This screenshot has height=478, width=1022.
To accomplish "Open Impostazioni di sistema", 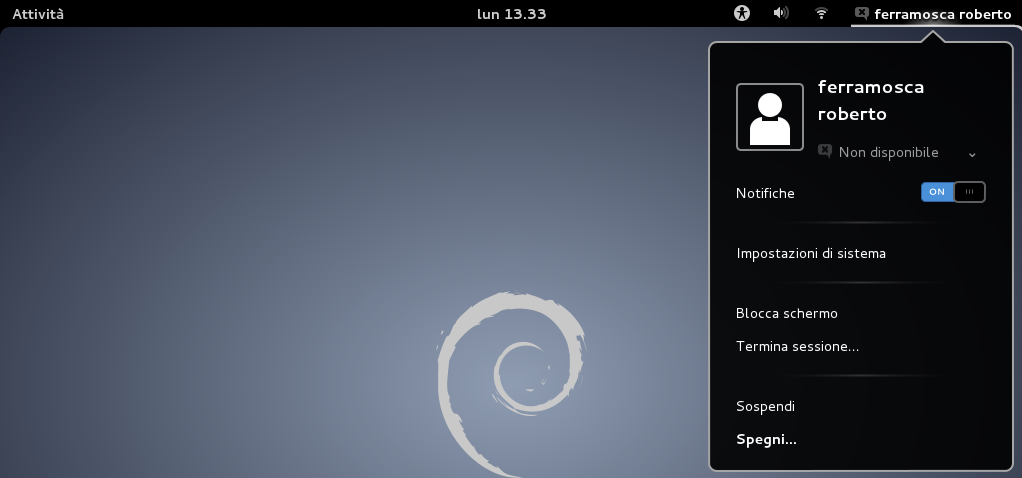I will tap(811, 253).
